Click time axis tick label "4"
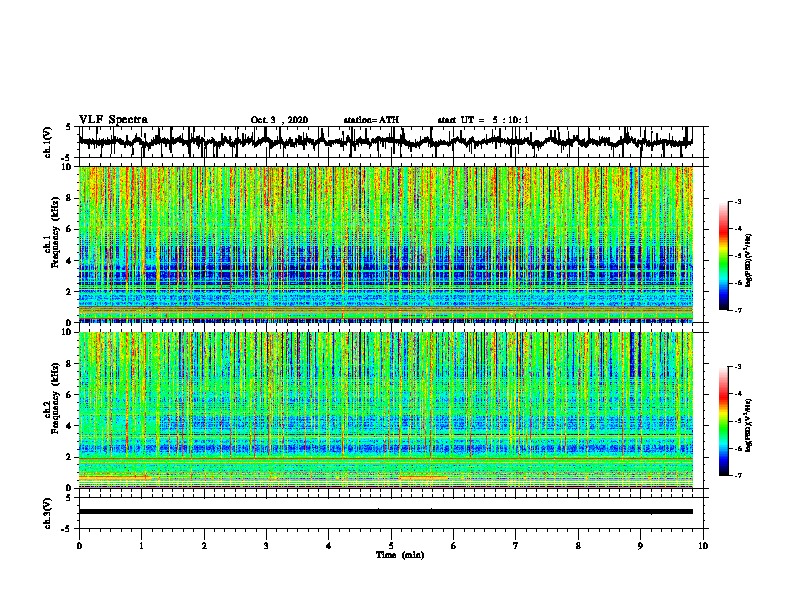 point(329,546)
